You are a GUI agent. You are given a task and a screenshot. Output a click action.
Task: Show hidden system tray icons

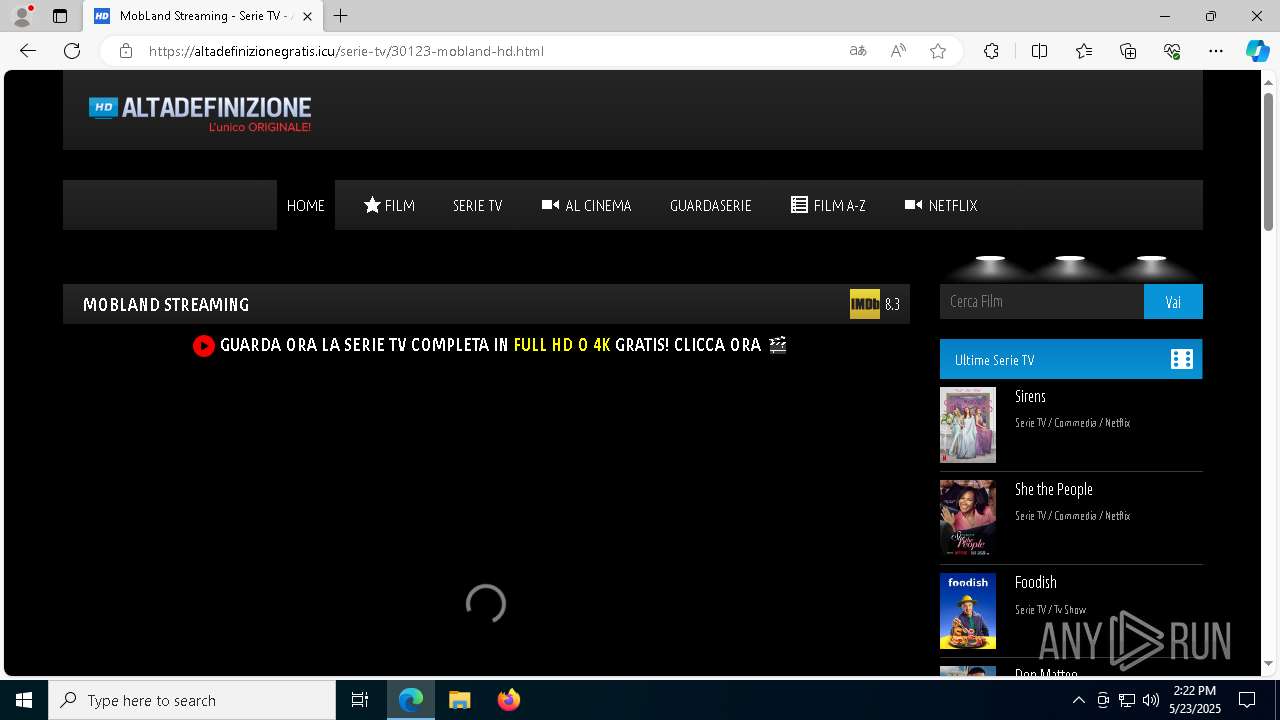pos(1079,700)
